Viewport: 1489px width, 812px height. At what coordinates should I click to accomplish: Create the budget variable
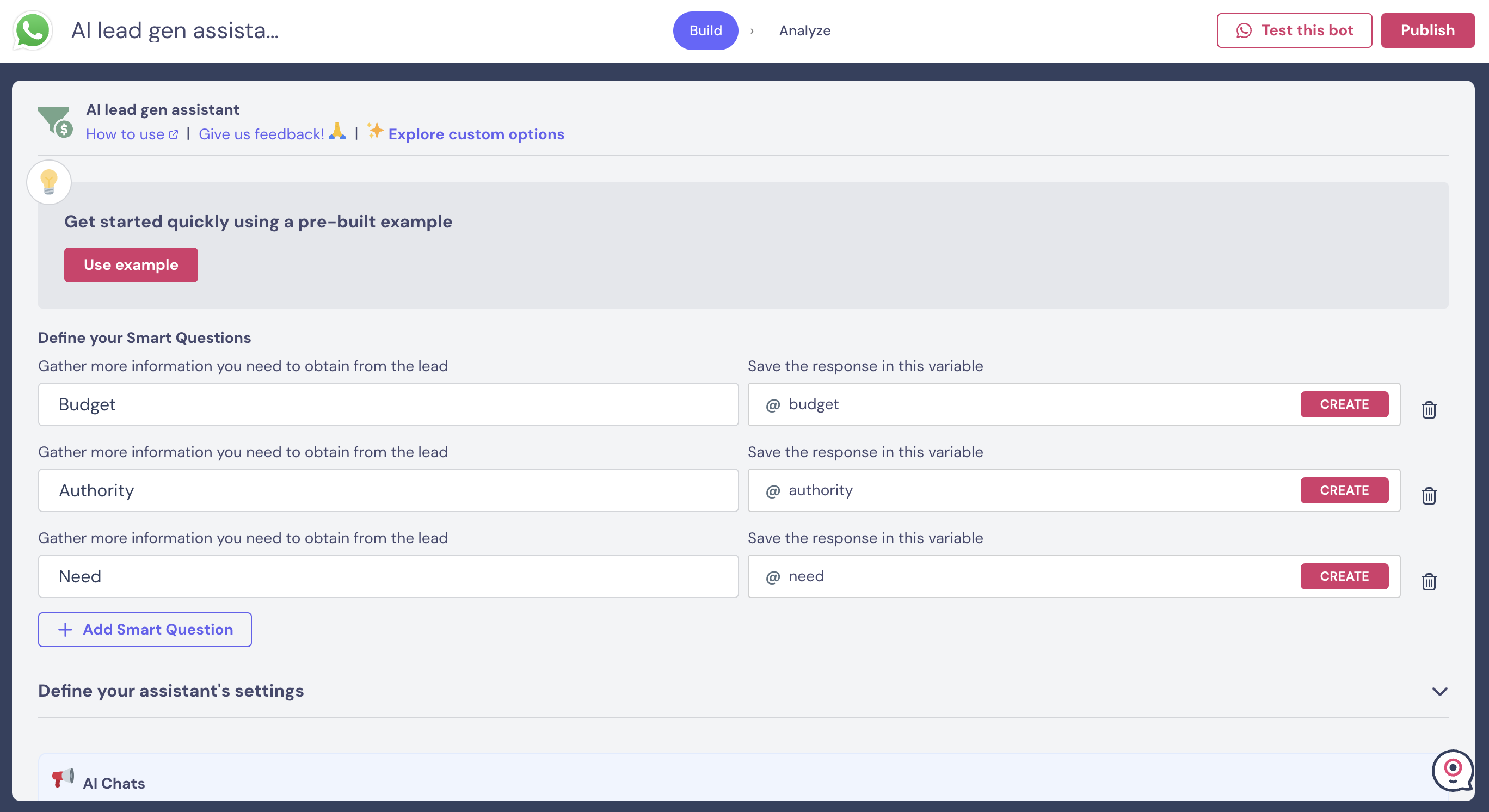pos(1344,404)
